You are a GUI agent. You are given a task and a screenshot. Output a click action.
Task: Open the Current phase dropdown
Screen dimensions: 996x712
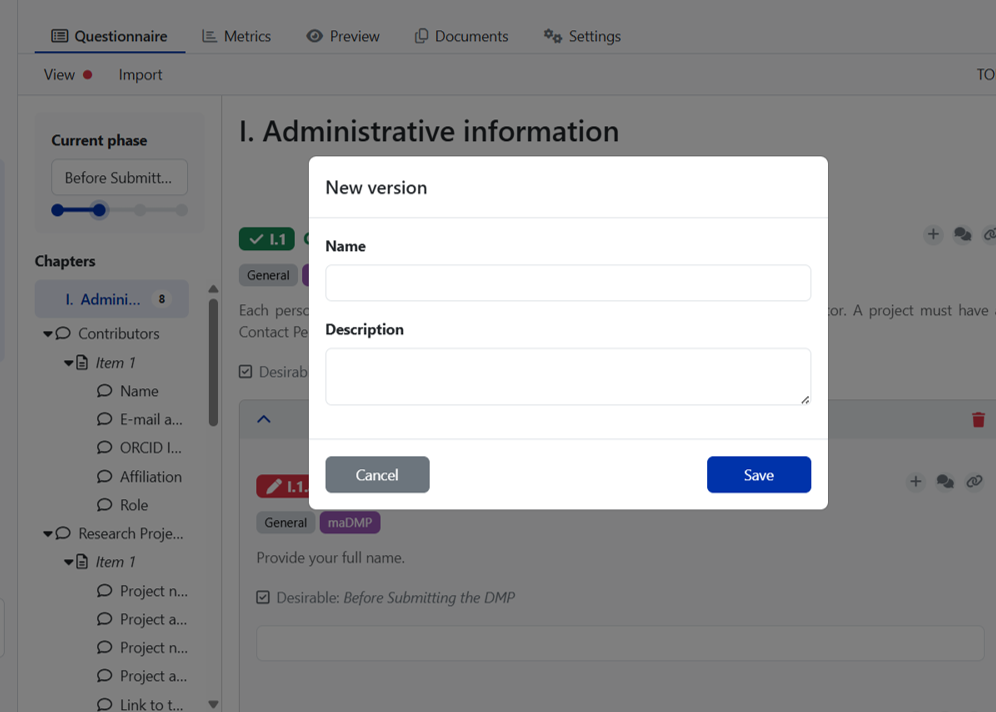(119, 178)
